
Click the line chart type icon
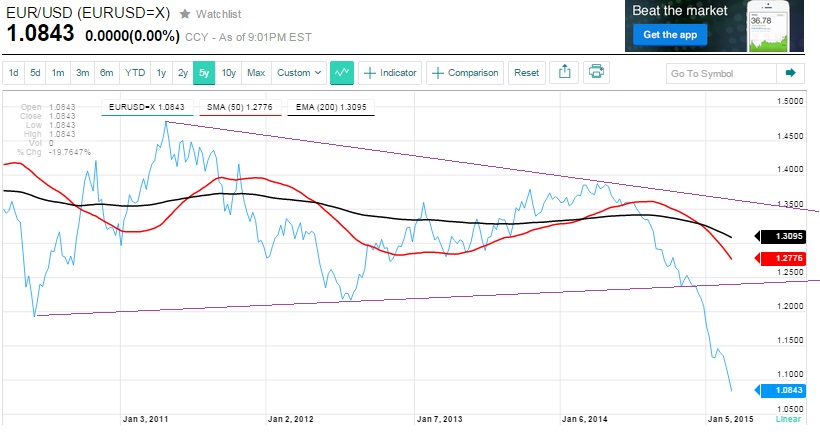coord(342,73)
